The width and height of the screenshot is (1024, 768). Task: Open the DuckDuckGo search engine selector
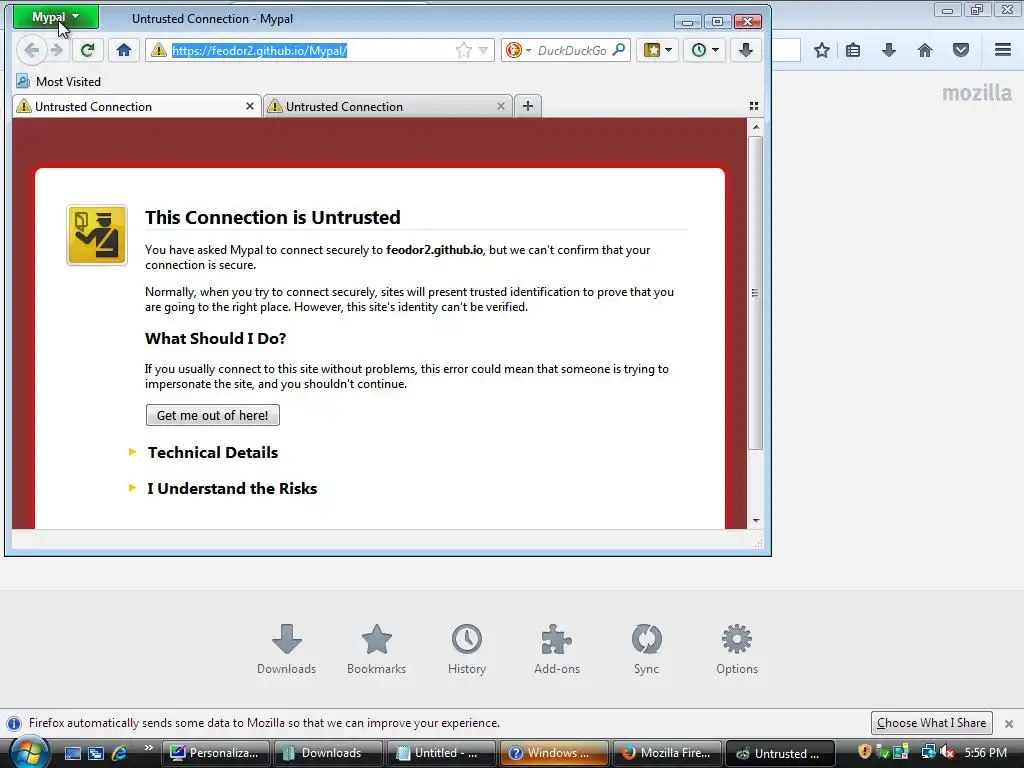(x=519, y=50)
